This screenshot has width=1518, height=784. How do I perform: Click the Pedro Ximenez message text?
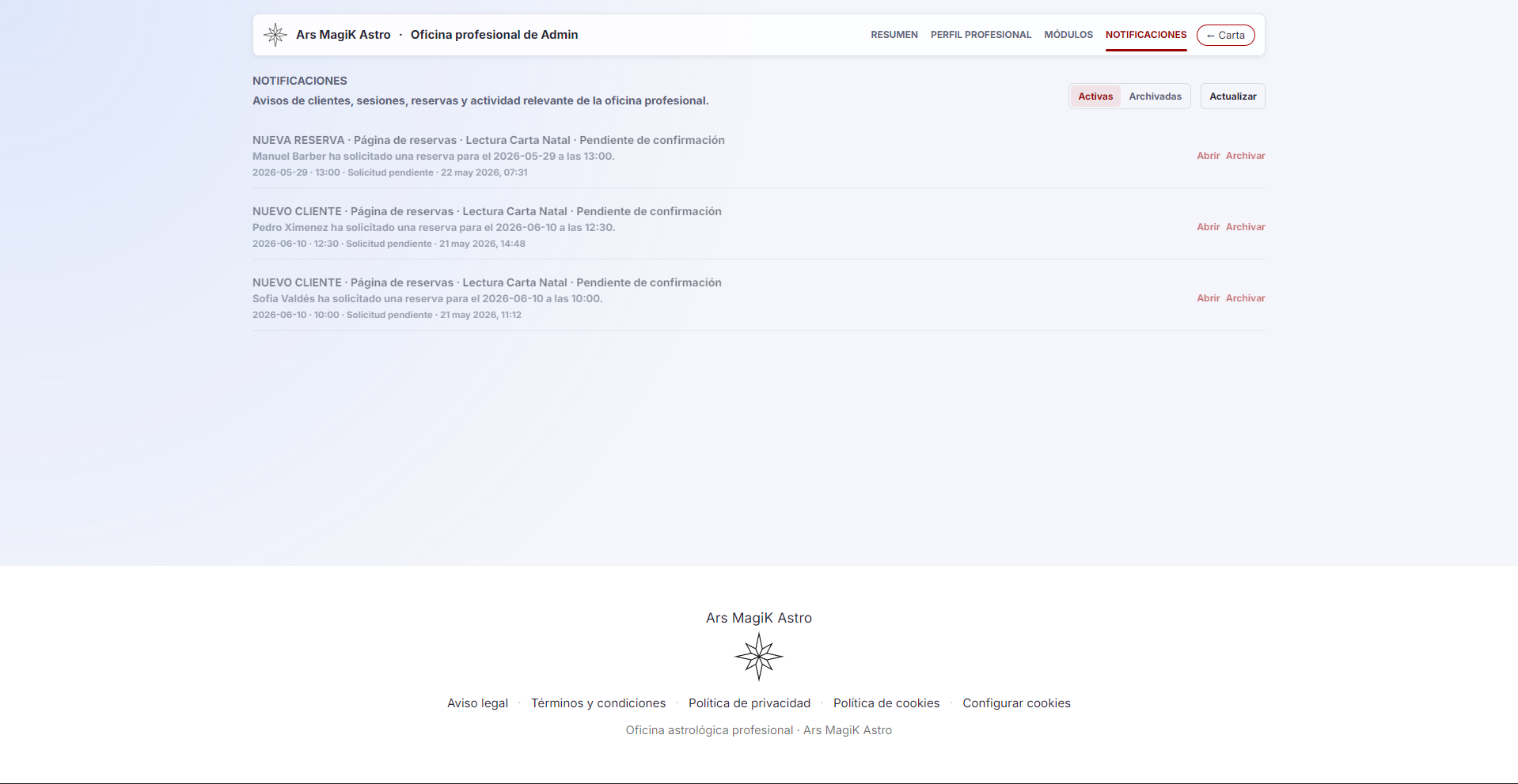pyautogui.click(x=434, y=227)
